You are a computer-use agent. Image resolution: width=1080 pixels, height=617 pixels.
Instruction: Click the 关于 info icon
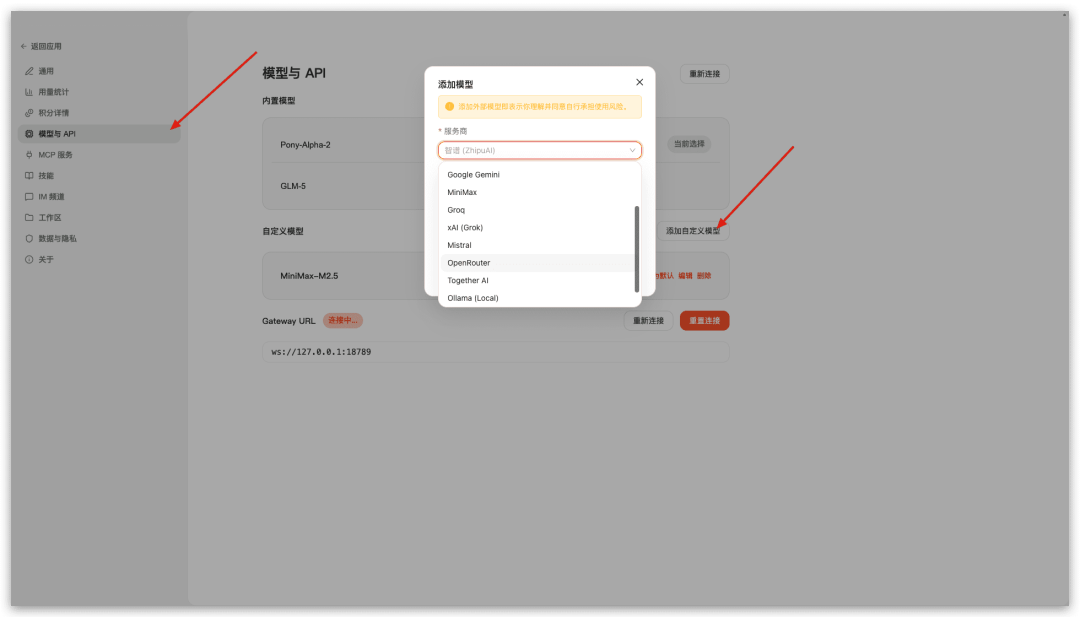[30, 260]
